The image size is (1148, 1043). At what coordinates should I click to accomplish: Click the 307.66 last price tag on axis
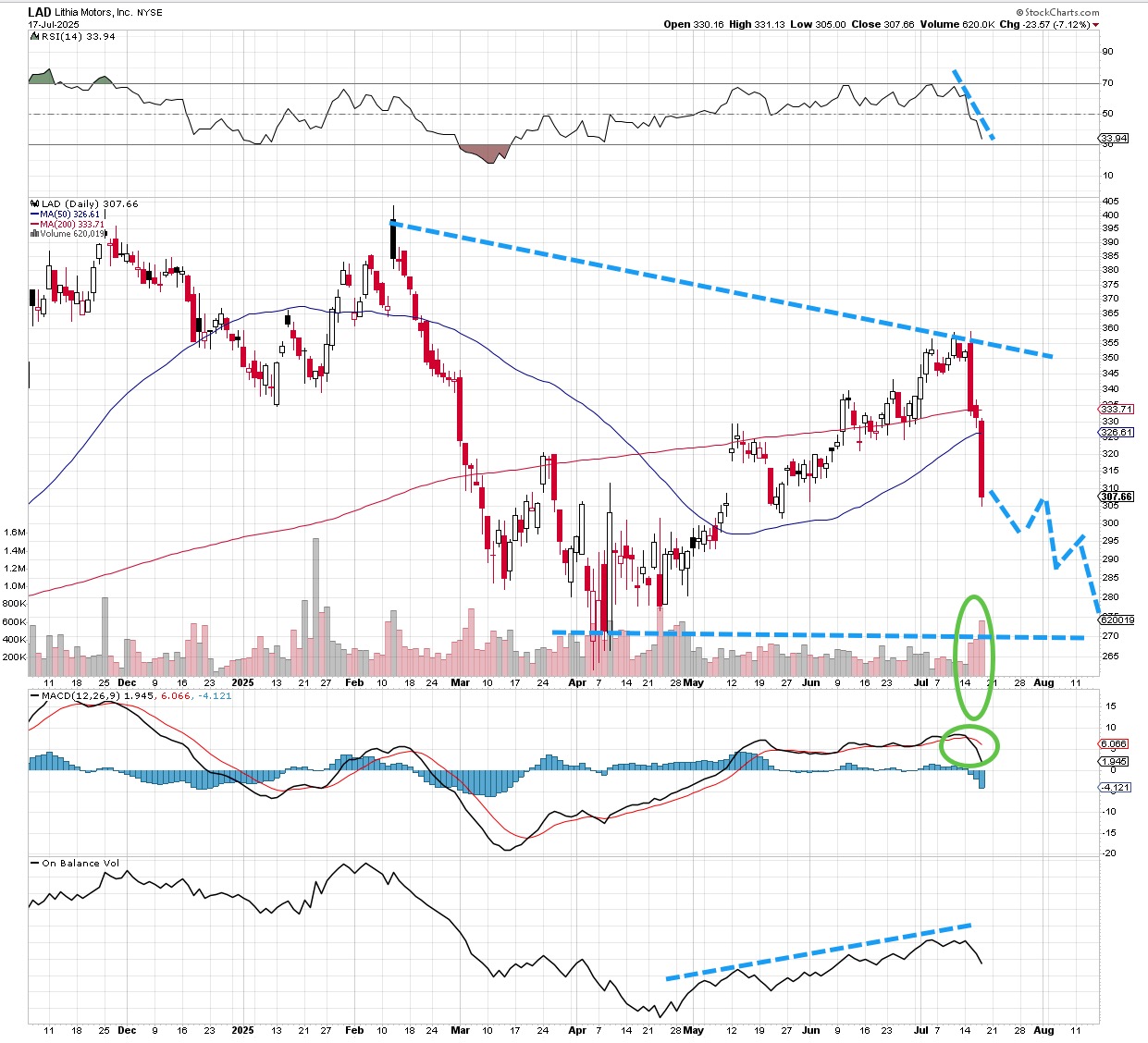[1117, 497]
